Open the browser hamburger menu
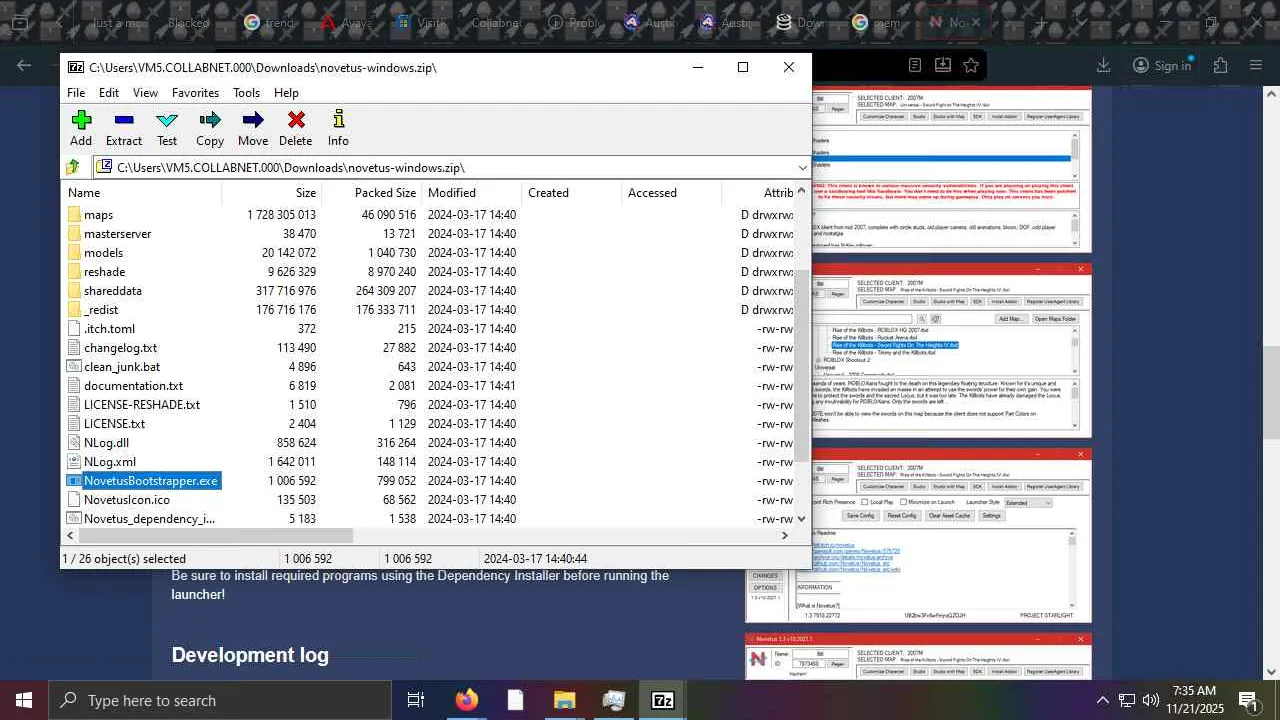This screenshot has height=720, width=1280. tap(1256, 66)
